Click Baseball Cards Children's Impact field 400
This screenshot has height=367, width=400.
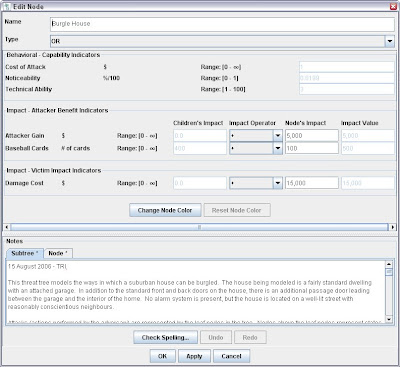pos(200,148)
